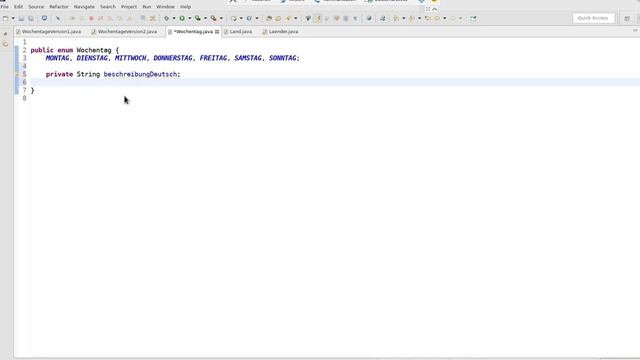Viewport: 640px width, 360px height.
Task: Click the Quick Access search field
Action: (593, 18)
